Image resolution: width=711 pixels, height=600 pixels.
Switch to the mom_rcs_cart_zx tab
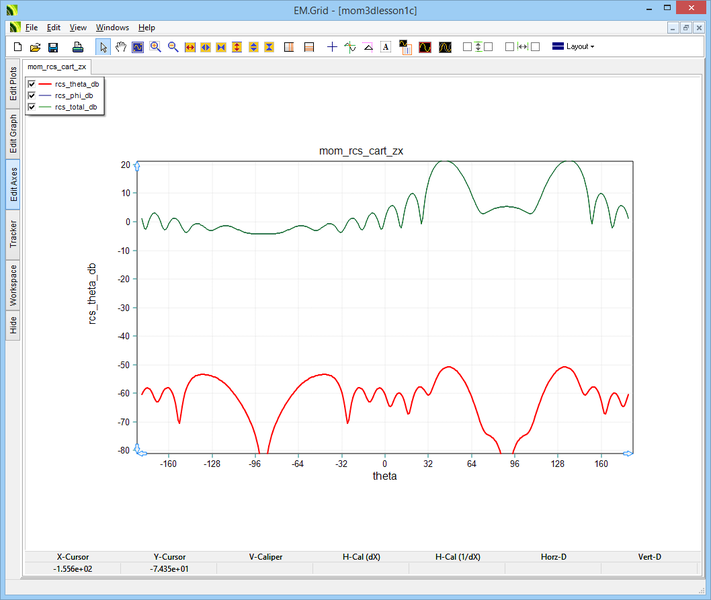[x=56, y=66]
